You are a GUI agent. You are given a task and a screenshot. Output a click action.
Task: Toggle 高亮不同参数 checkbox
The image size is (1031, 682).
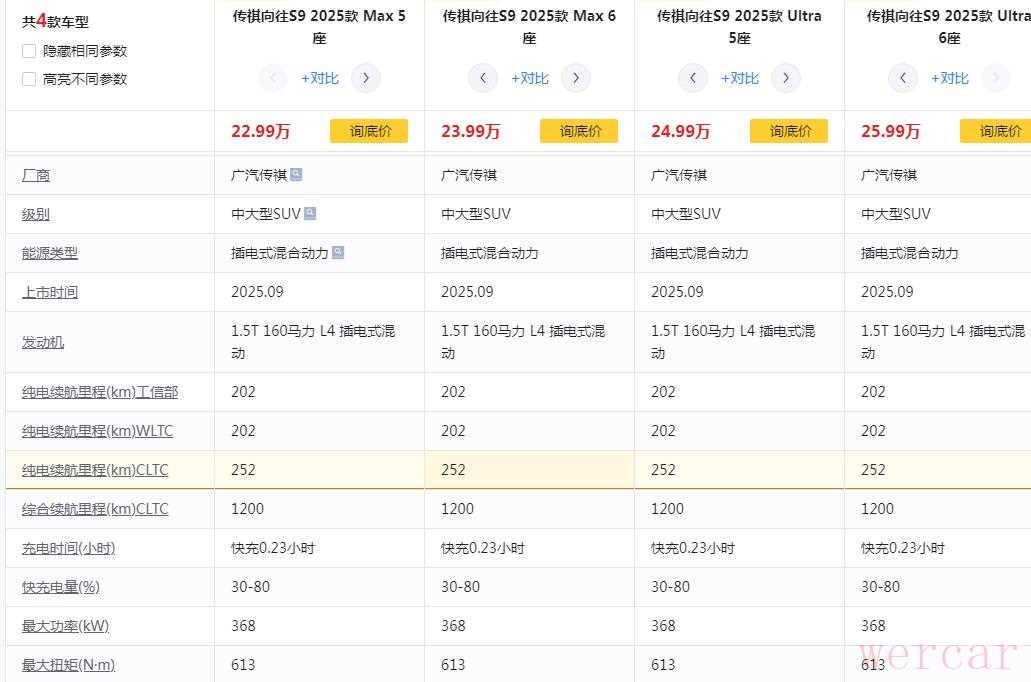coord(29,79)
